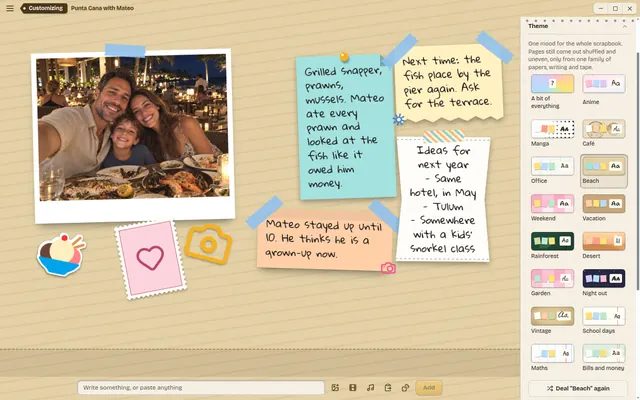The height and width of the screenshot is (400, 640).
Task: Minimize the scrapbook window
Action: (600, 9)
